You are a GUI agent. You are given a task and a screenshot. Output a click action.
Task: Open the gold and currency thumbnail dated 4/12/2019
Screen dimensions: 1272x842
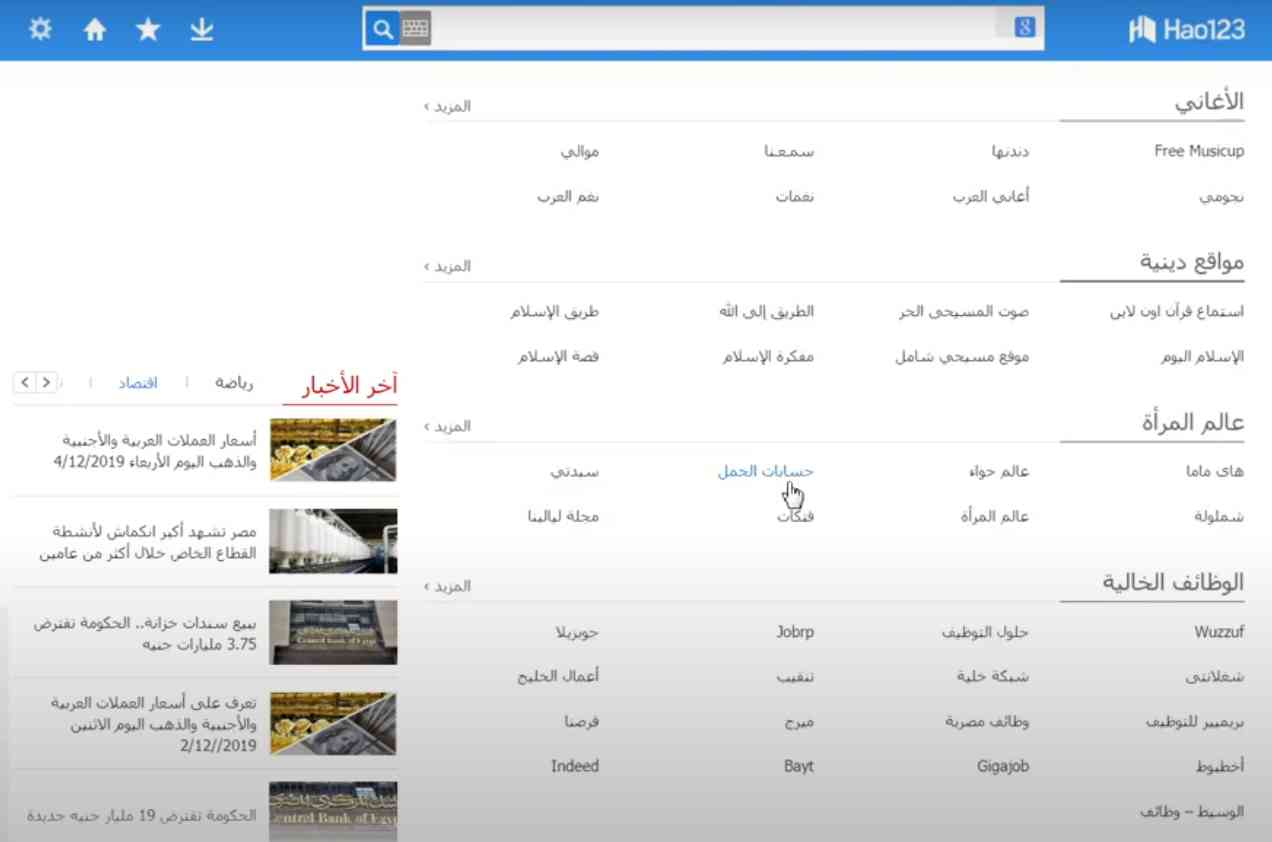[x=333, y=450]
